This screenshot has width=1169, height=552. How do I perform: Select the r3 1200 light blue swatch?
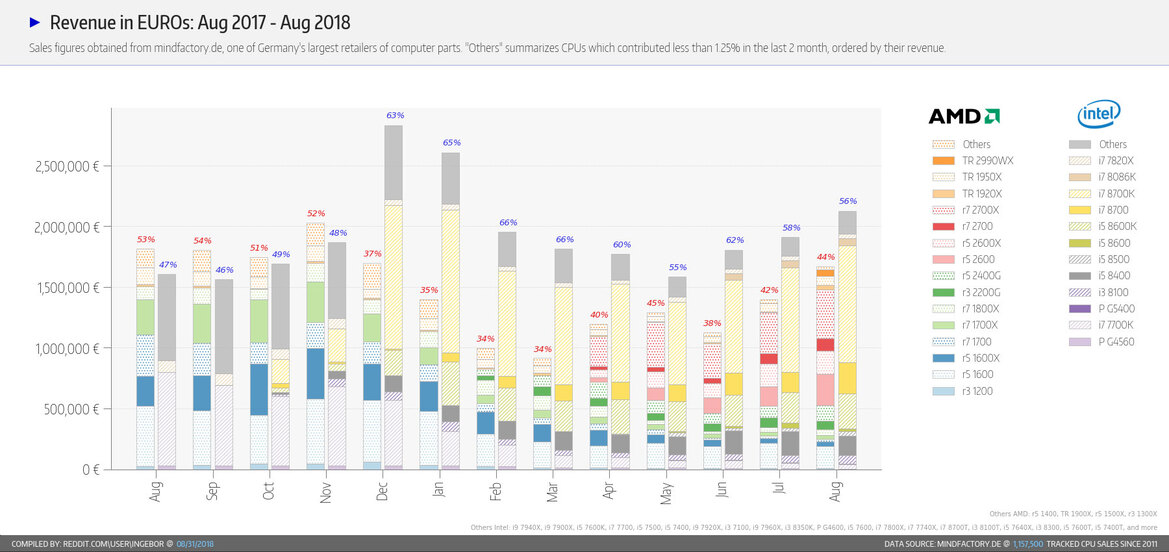(943, 391)
